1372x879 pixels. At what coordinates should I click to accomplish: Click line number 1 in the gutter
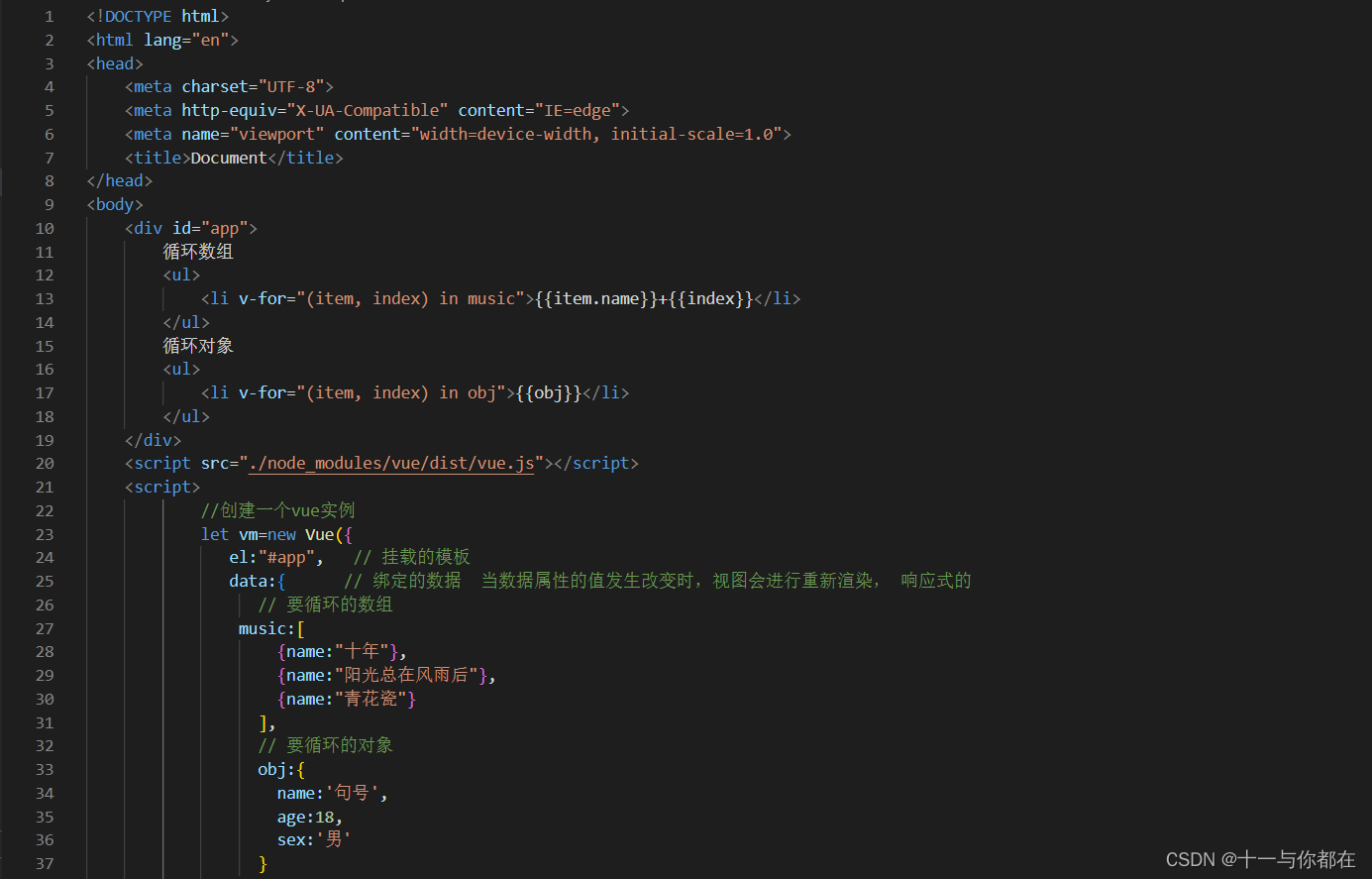[x=49, y=17]
